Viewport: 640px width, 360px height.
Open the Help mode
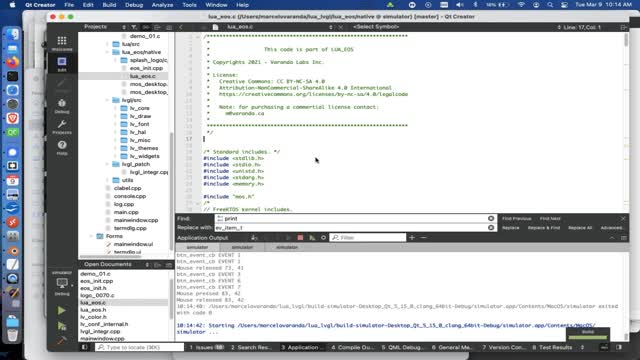click(x=62, y=147)
